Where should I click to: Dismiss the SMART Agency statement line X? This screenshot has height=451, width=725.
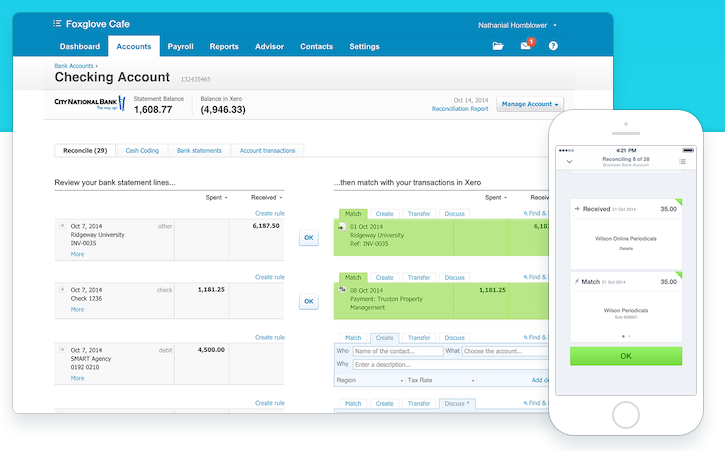coord(62,350)
